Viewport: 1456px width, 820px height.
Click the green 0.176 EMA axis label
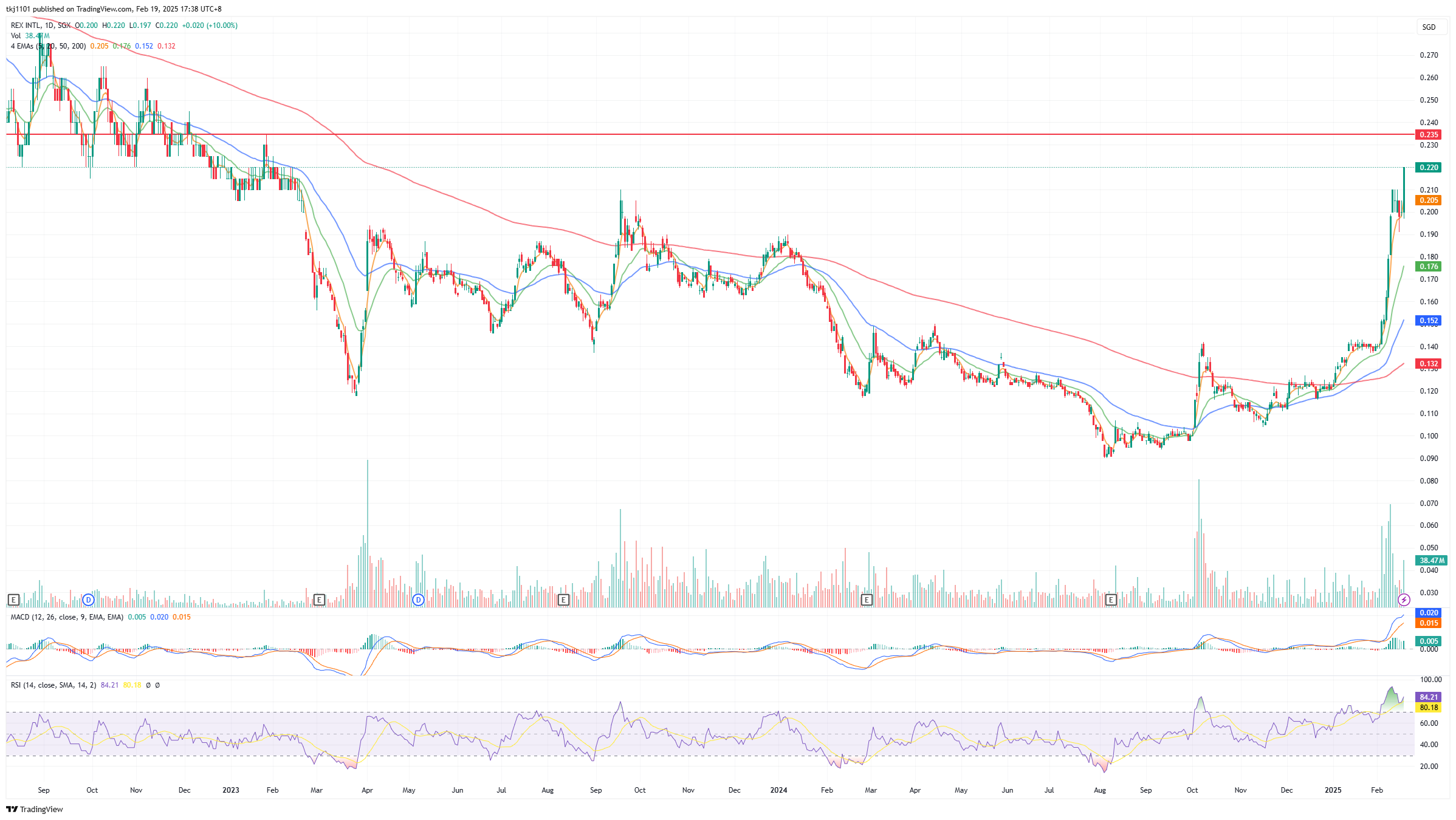1429,267
